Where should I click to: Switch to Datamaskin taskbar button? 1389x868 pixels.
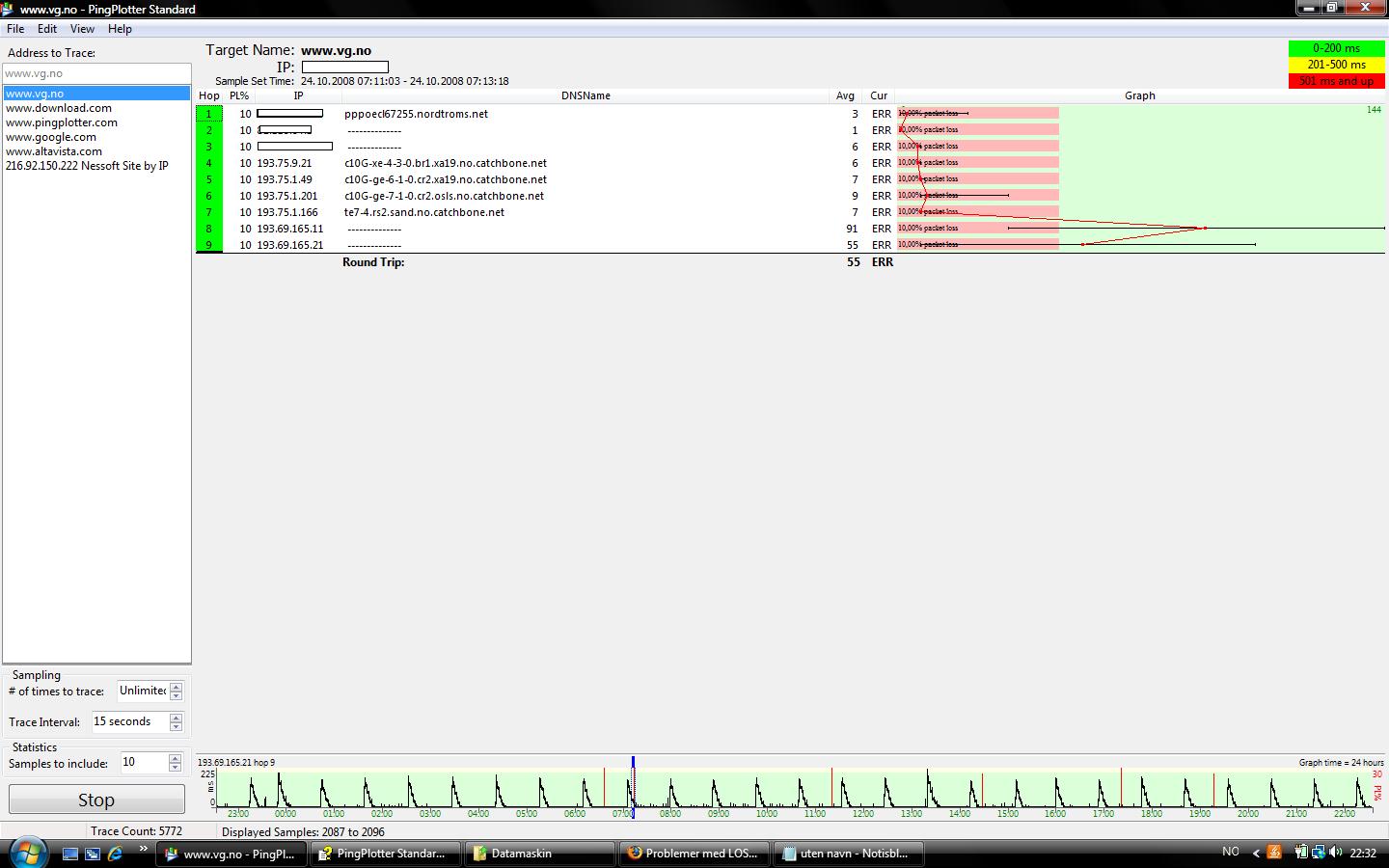[x=539, y=854]
